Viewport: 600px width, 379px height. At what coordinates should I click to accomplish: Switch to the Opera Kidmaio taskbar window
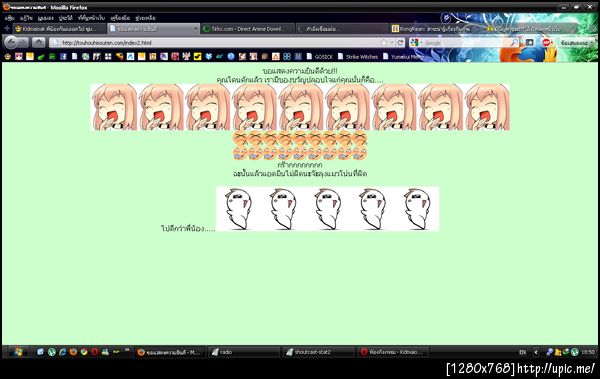393,352
